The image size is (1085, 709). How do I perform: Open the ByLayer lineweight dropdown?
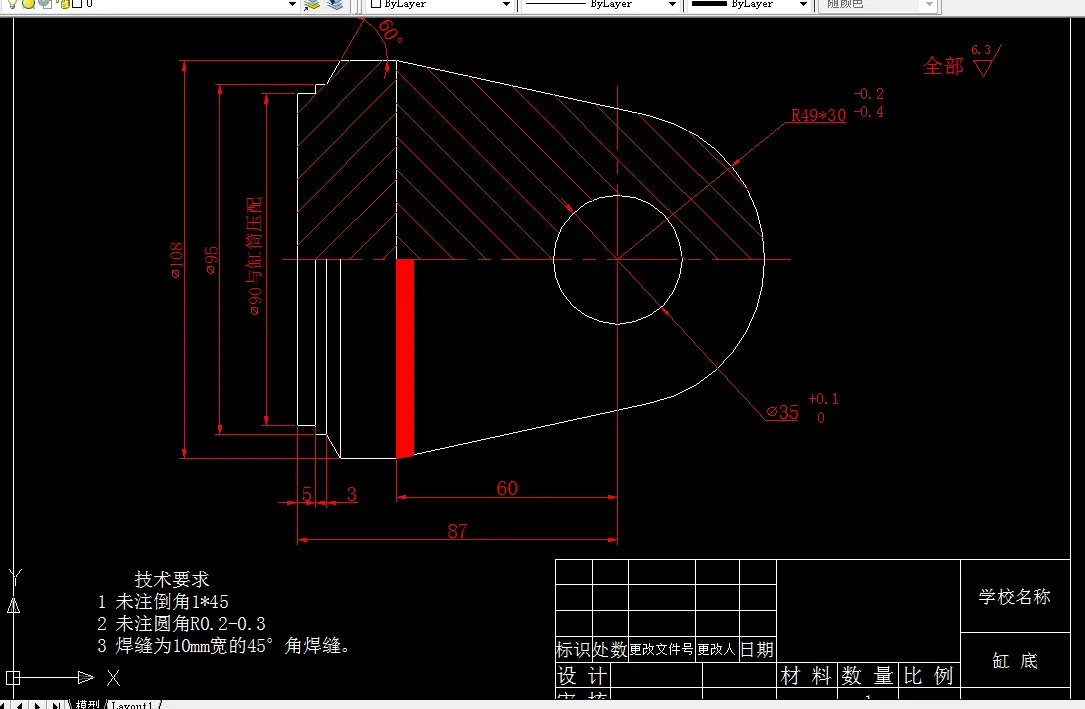coord(803,4)
